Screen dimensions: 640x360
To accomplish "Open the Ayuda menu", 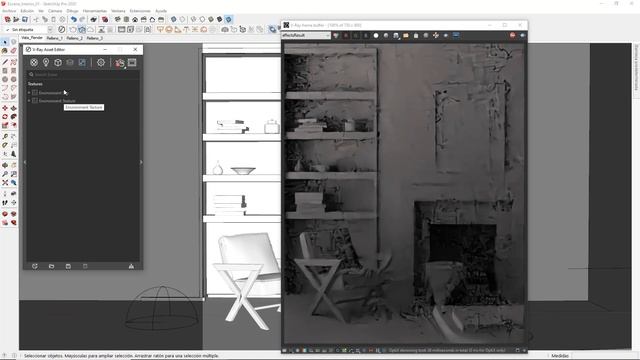I will pos(161,11).
